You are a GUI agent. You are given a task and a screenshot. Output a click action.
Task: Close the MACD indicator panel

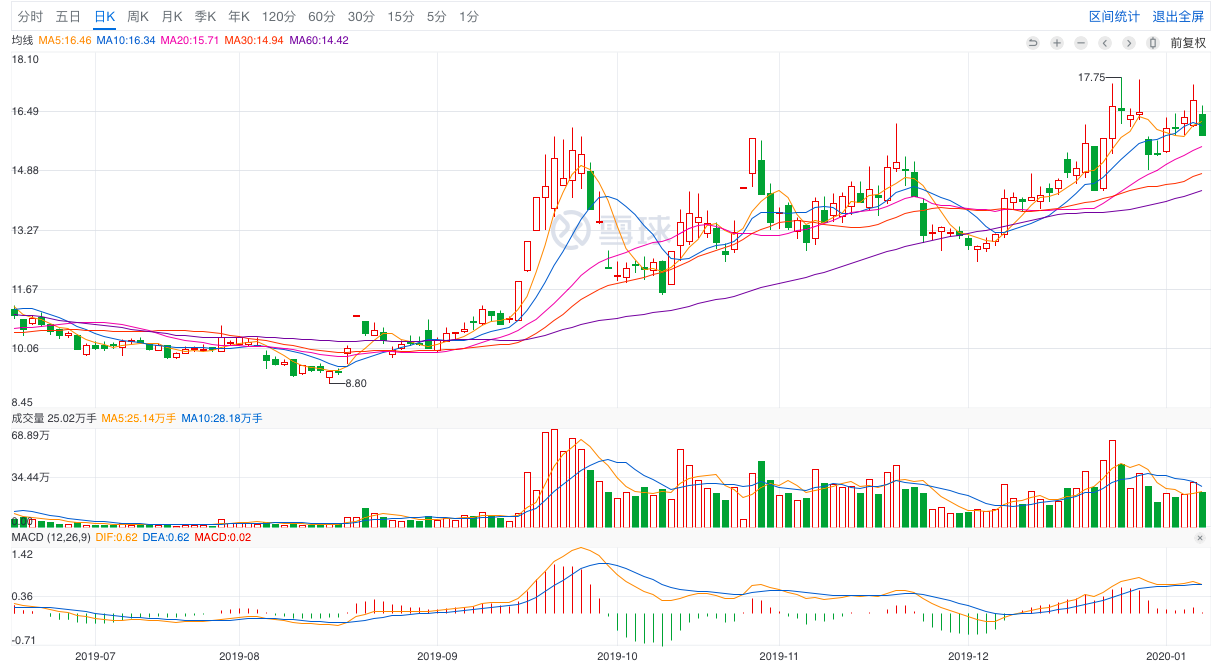click(x=1200, y=538)
